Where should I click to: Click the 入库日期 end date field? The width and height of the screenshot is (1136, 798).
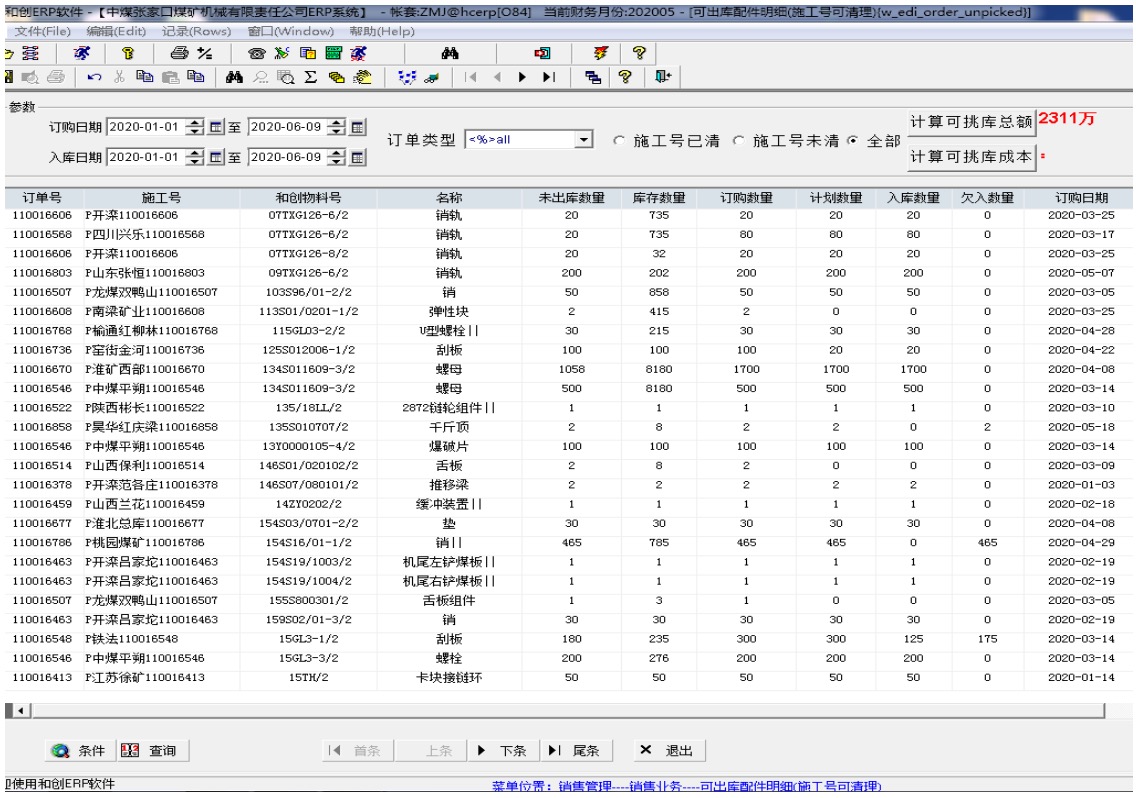288,157
